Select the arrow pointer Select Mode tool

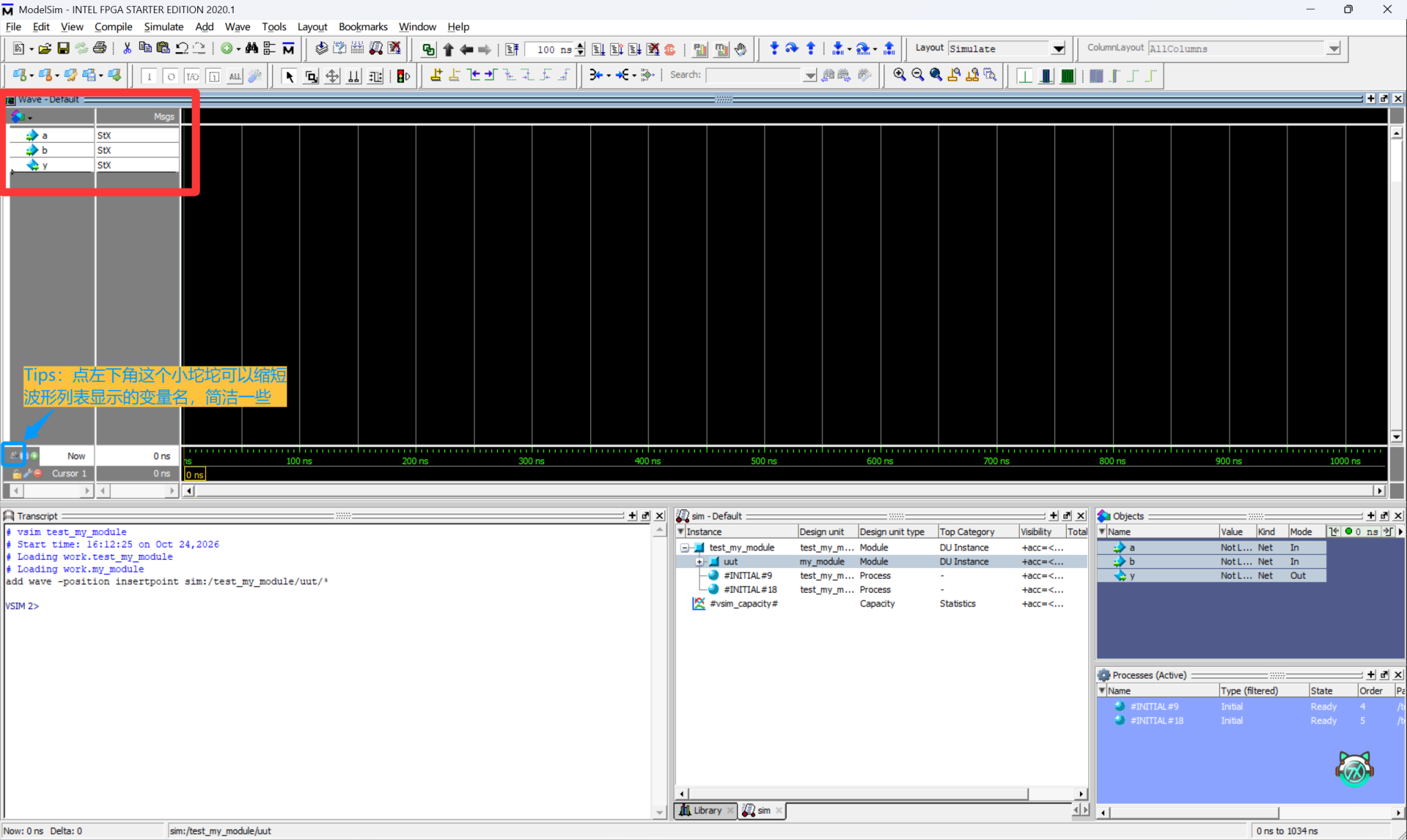point(289,76)
